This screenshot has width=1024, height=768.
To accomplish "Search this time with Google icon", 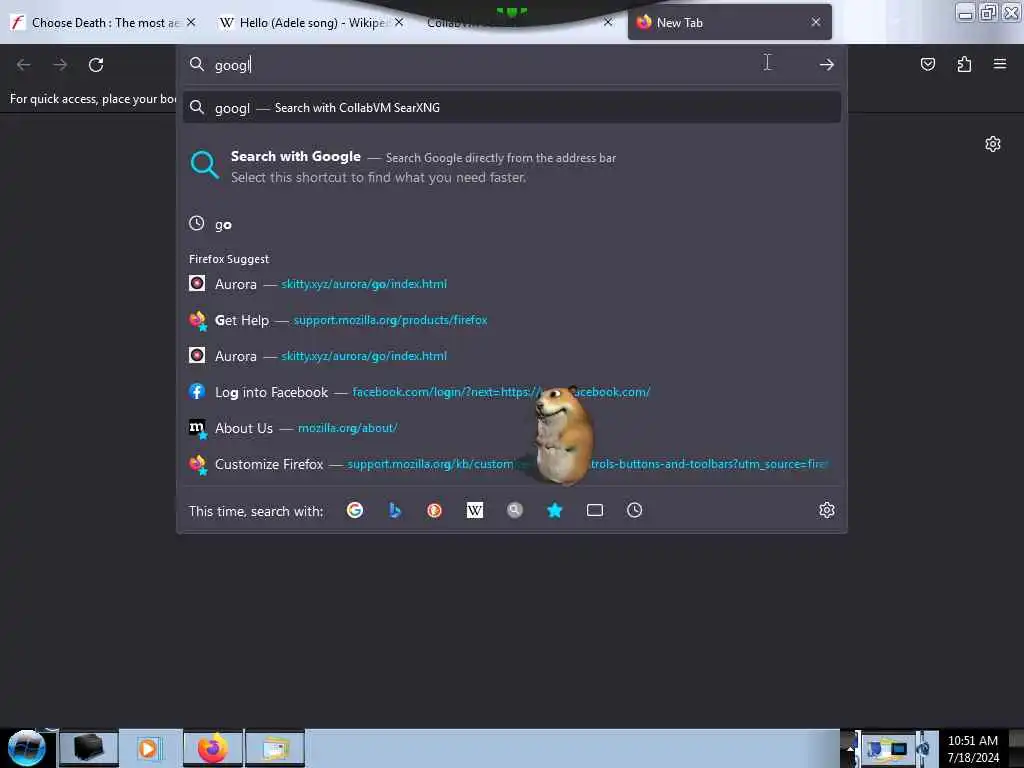I will [x=355, y=510].
